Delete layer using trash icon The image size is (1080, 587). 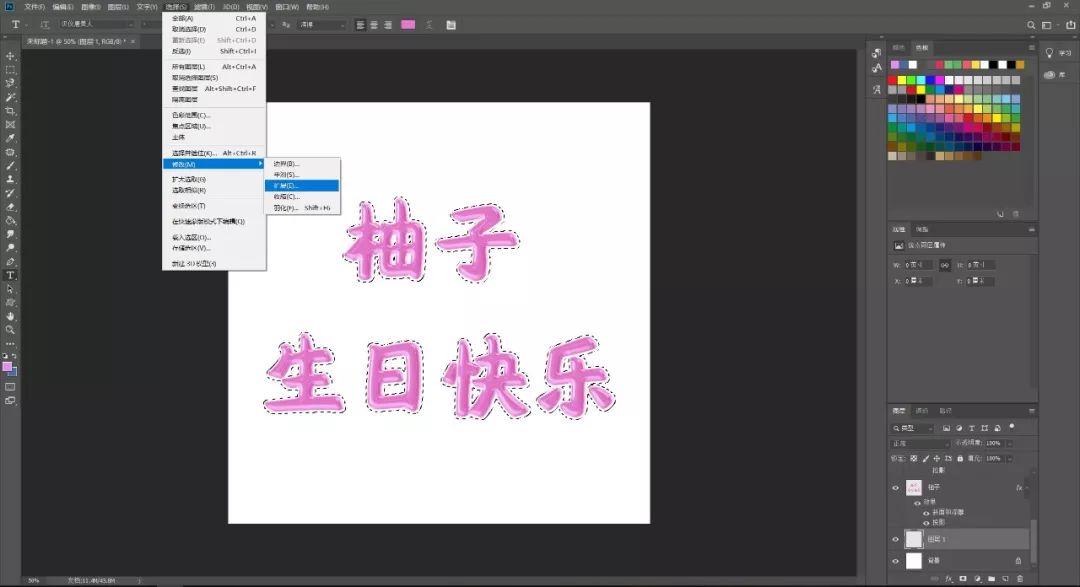(1019, 578)
